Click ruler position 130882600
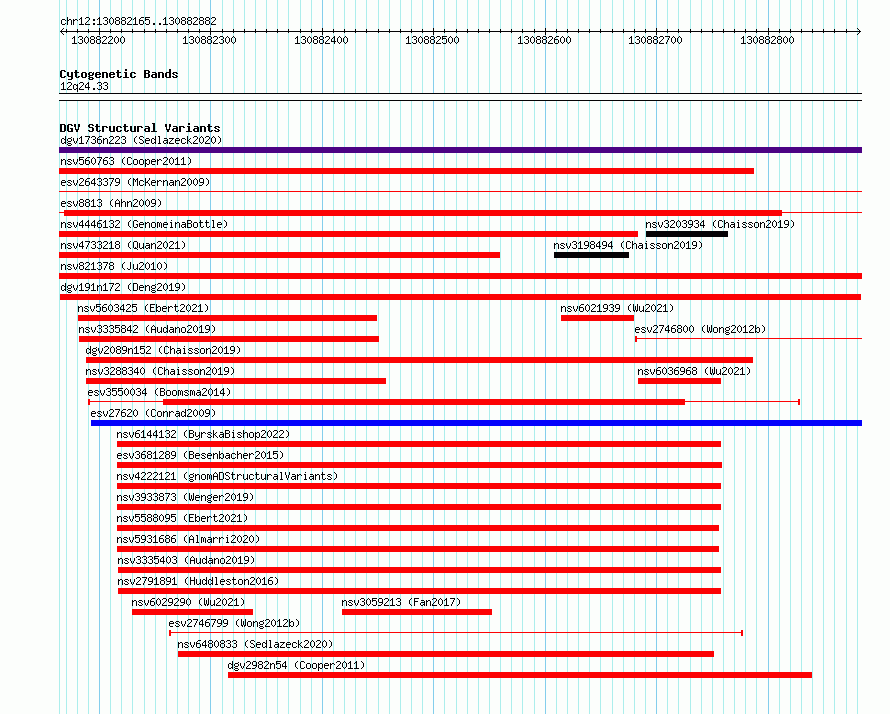The height and width of the screenshot is (714, 890). 544,40
